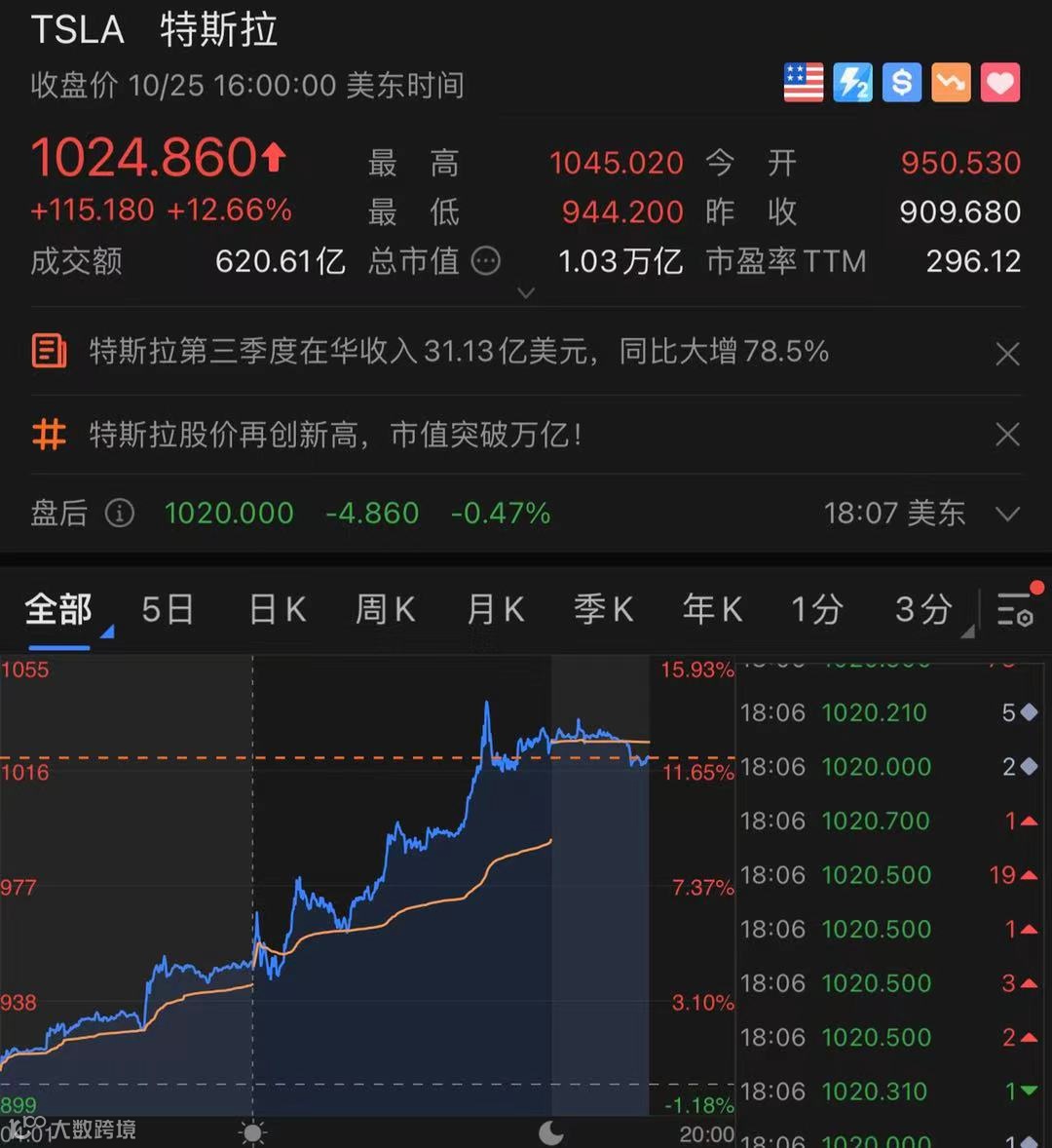Screen dimensions: 1052x1148
Task: Tap the US flag market icon
Action: coord(804,82)
